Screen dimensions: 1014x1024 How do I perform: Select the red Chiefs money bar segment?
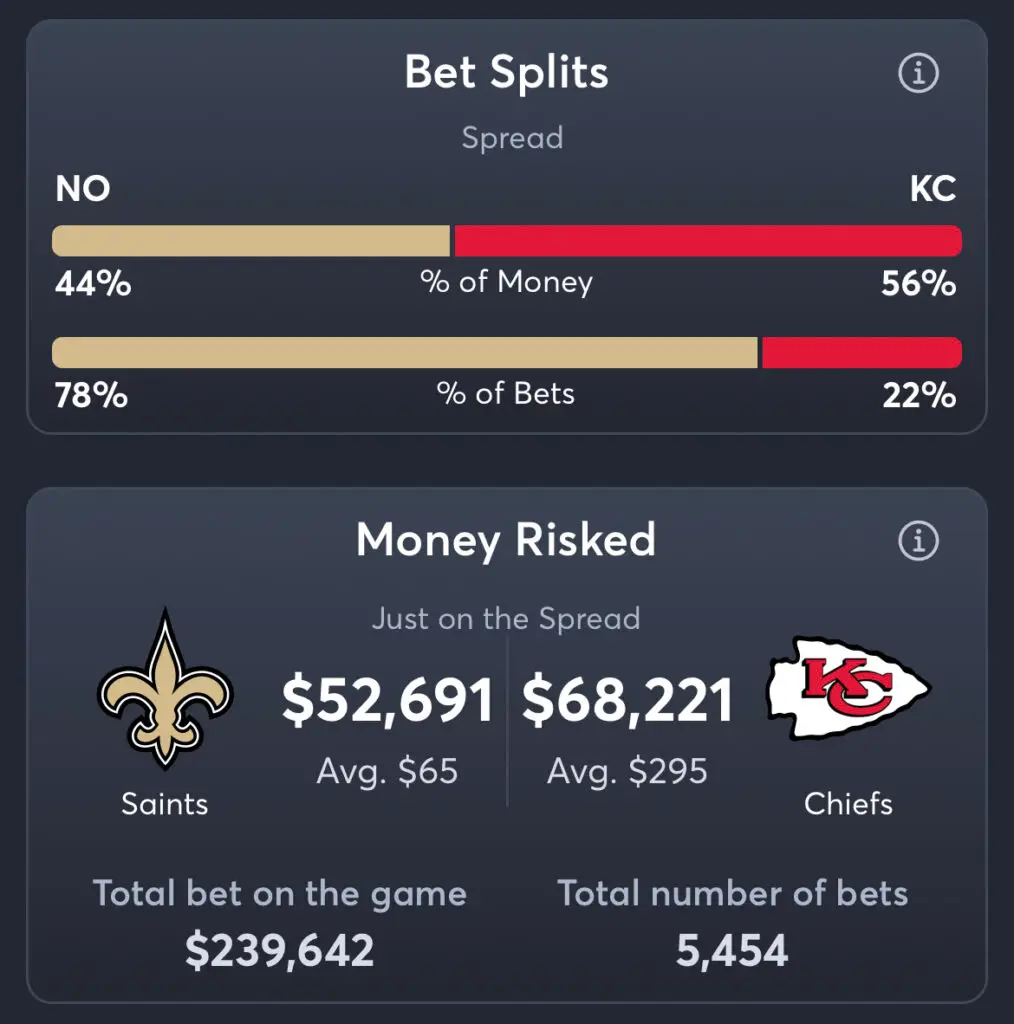pyautogui.click(x=708, y=241)
